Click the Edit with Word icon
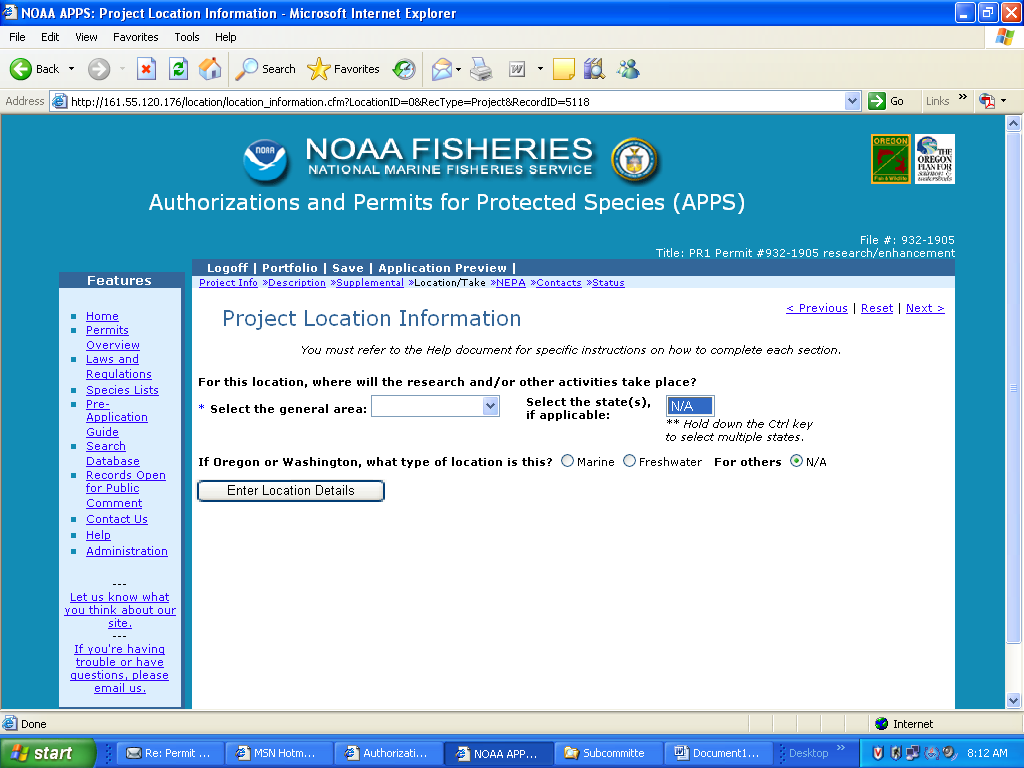Screen dimensions: 1024x768 [517, 69]
